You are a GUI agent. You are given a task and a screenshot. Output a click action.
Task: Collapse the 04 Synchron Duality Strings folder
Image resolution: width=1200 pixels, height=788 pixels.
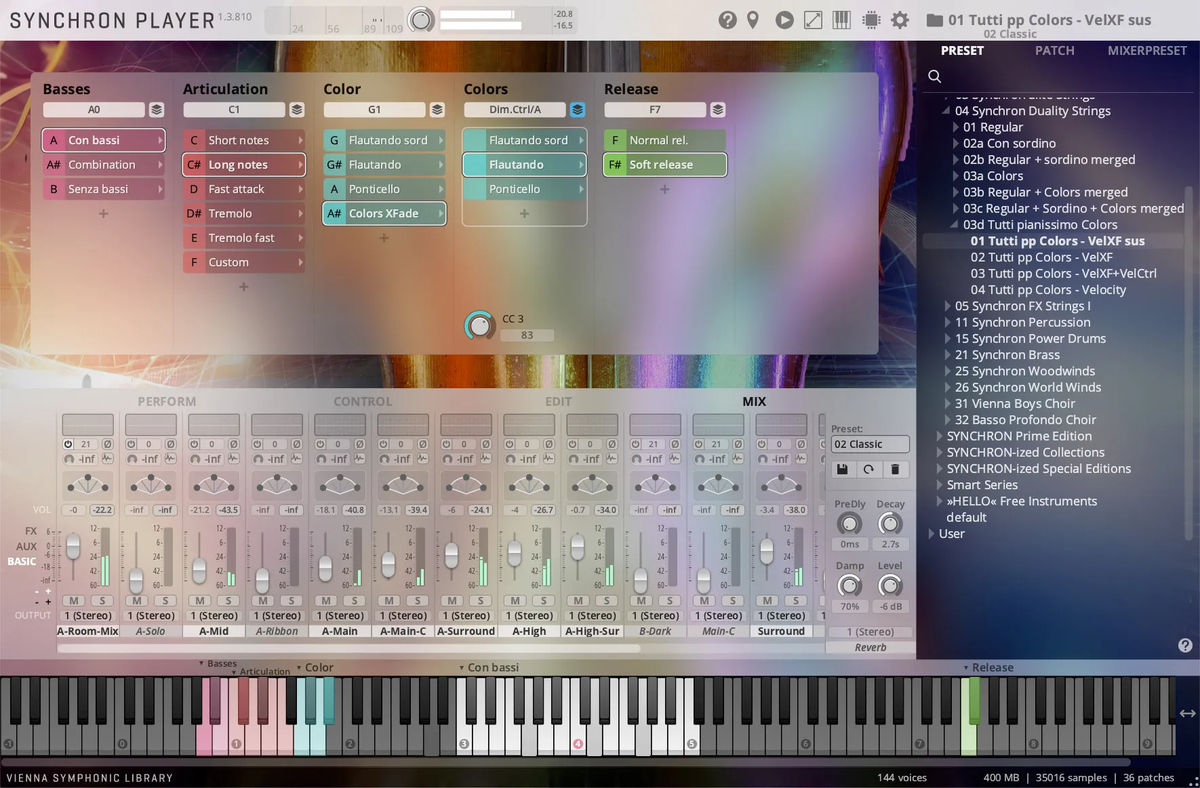click(x=947, y=111)
